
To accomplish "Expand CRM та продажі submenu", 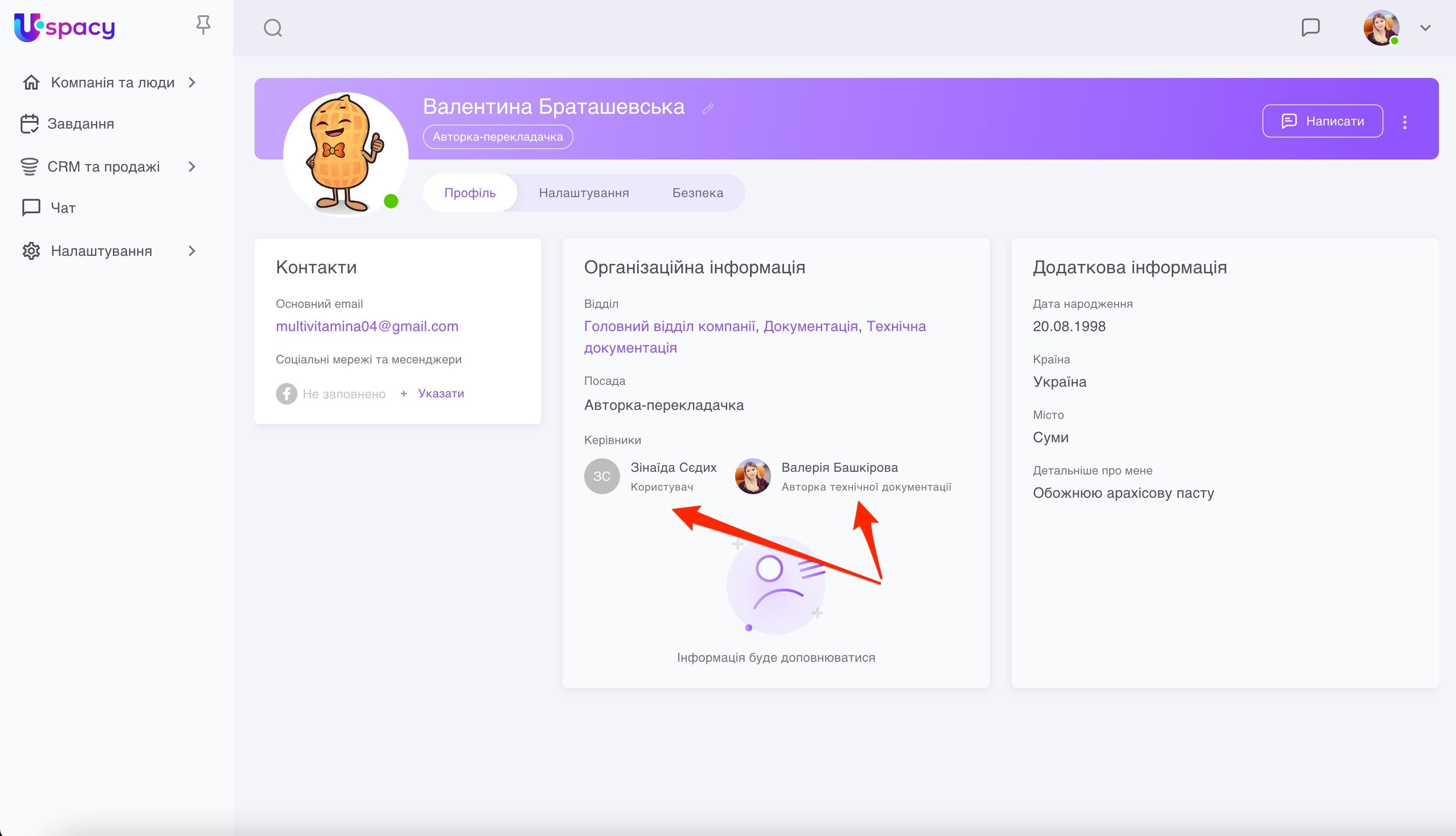I will point(192,167).
